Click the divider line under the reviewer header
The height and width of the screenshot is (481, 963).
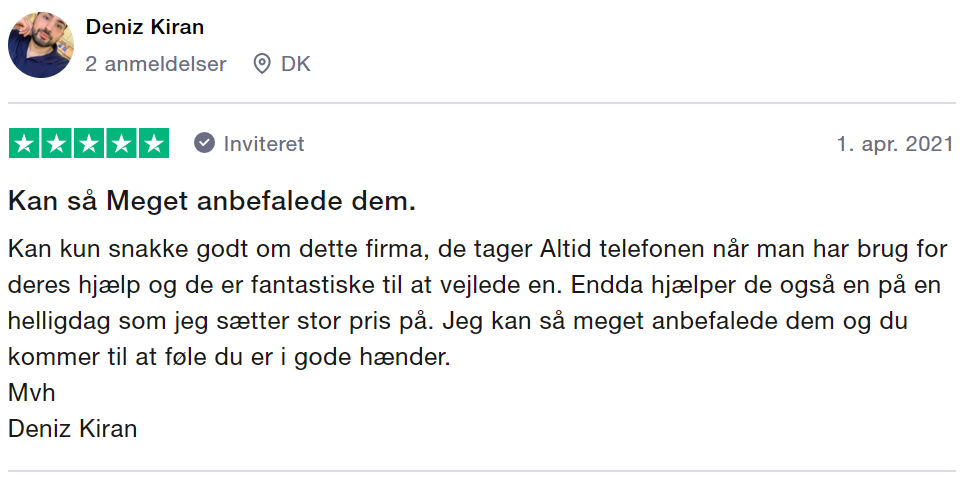[482, 103]
